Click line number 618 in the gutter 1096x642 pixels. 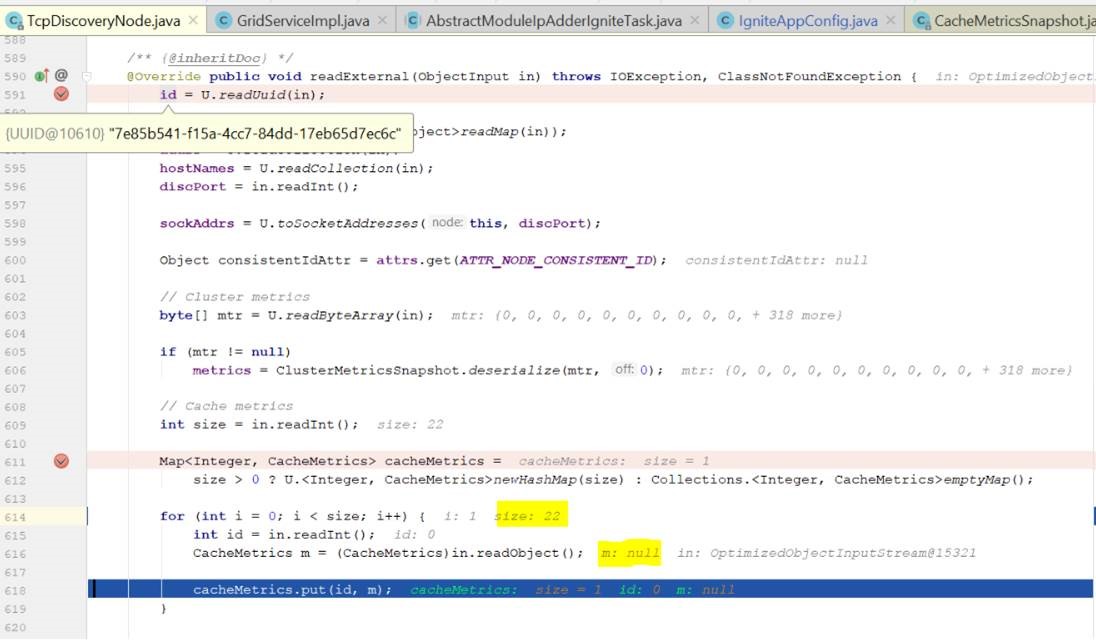[x=15, y=590]
